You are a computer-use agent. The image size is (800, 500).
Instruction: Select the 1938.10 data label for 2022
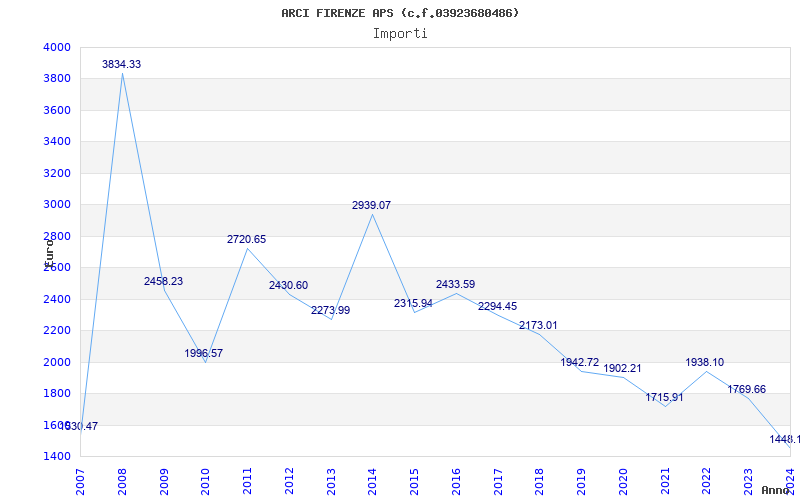(705, 362)
